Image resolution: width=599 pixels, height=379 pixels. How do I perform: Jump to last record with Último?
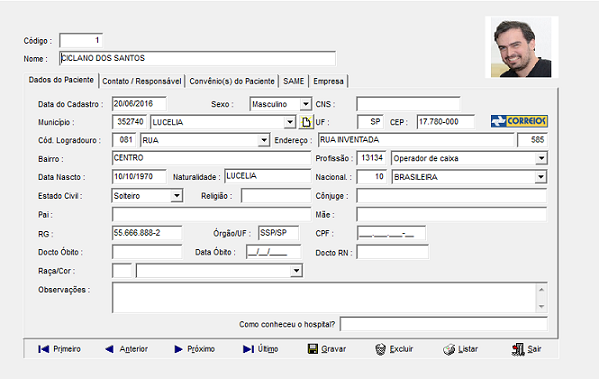pyautogui.click(x=260, y=349)
